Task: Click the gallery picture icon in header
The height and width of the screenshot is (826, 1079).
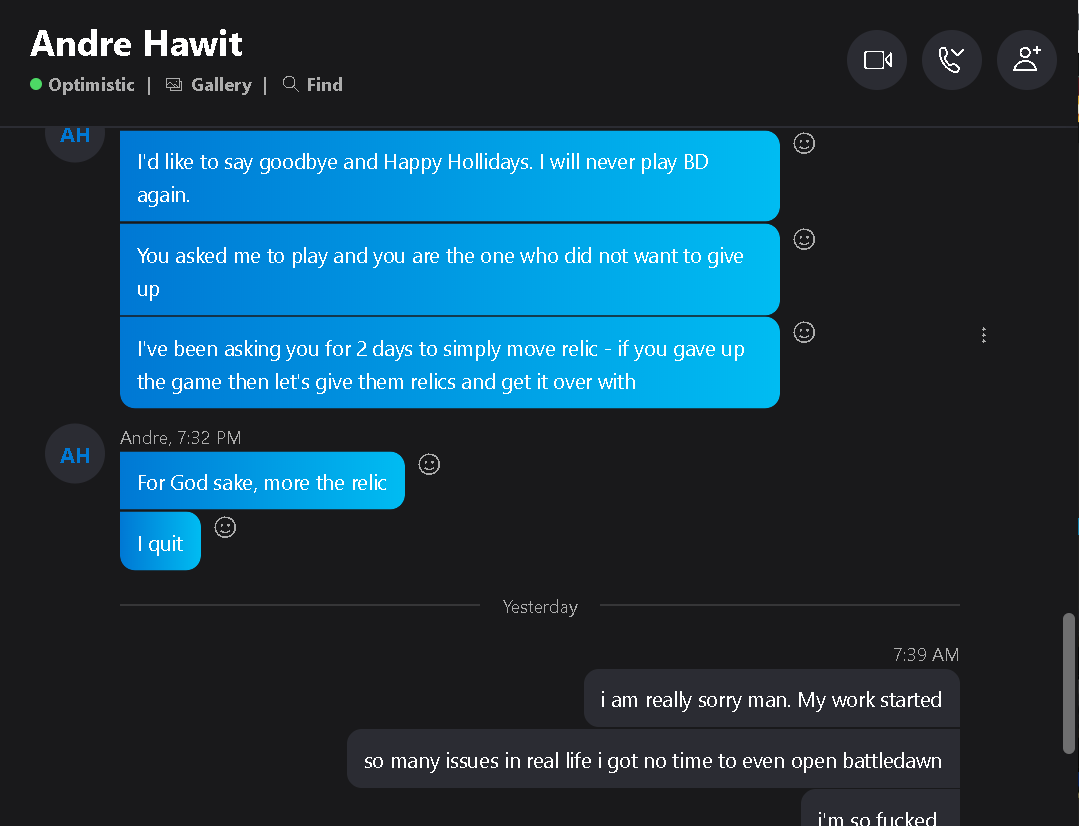Action: click(x=174, y=85)
